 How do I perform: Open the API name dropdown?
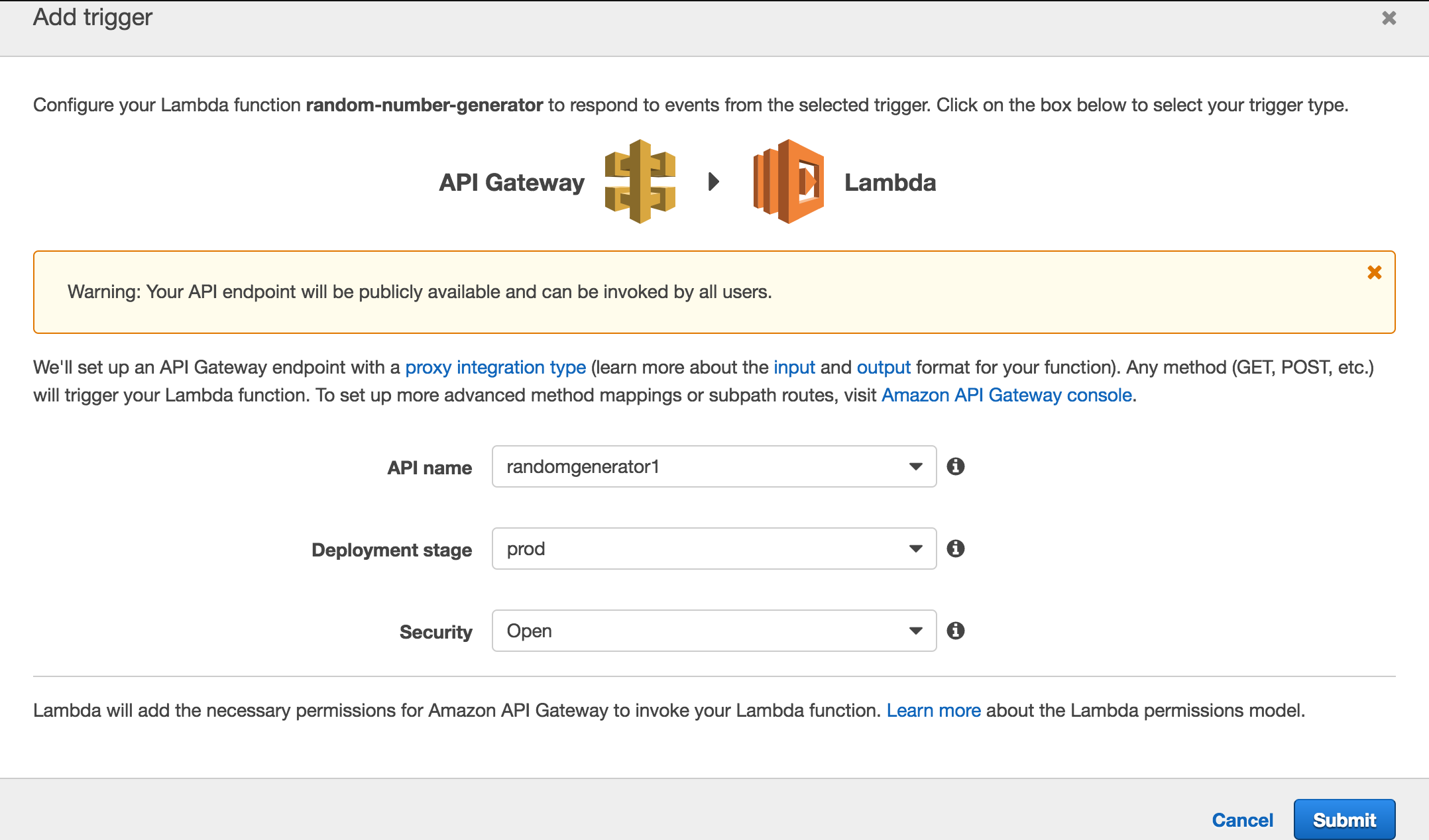pos(714,466)
